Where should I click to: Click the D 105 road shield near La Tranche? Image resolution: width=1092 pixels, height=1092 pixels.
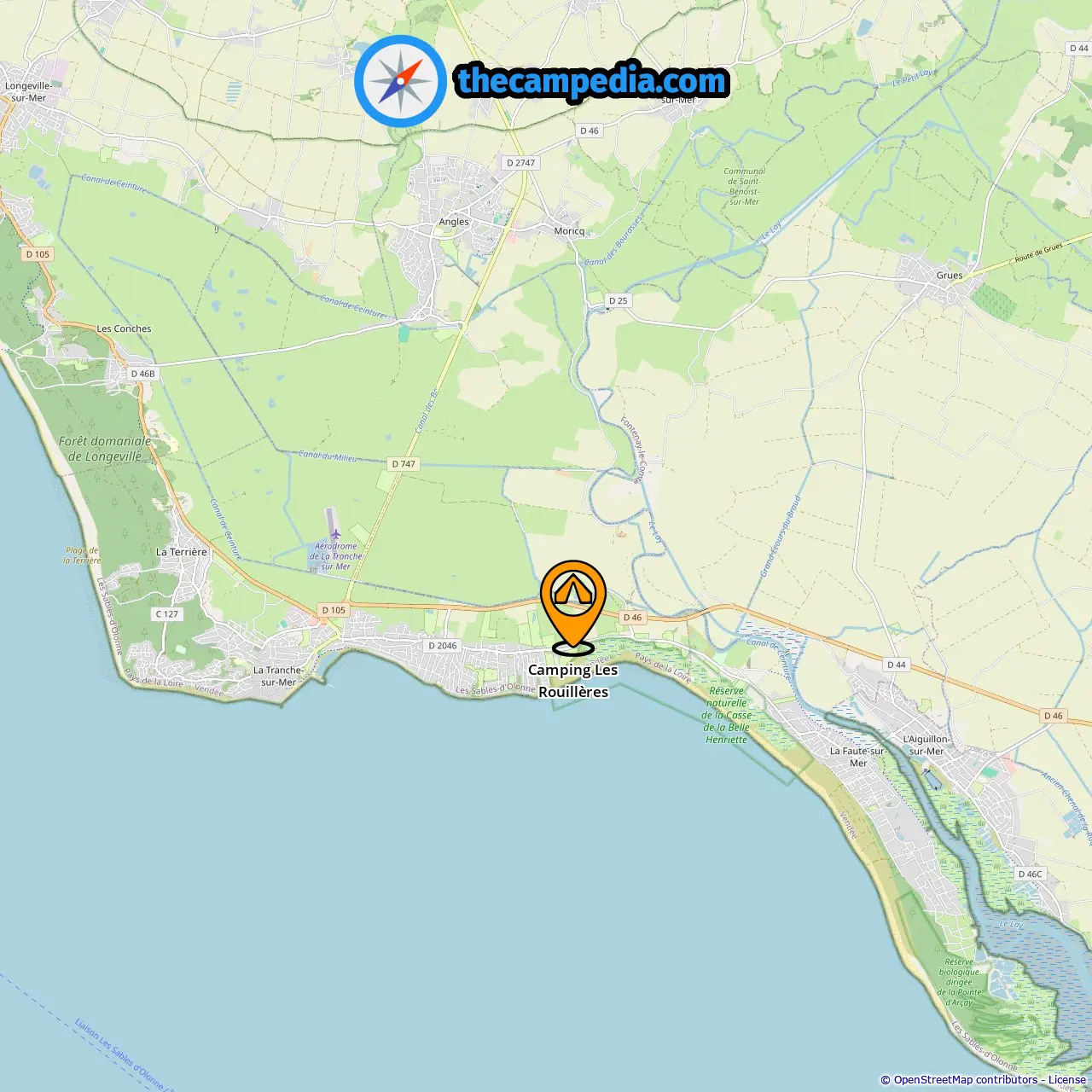334,610
